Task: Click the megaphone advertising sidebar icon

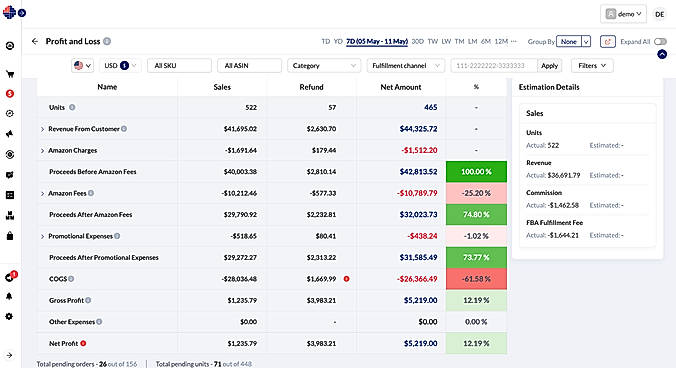Action: (x=10, y=134)
